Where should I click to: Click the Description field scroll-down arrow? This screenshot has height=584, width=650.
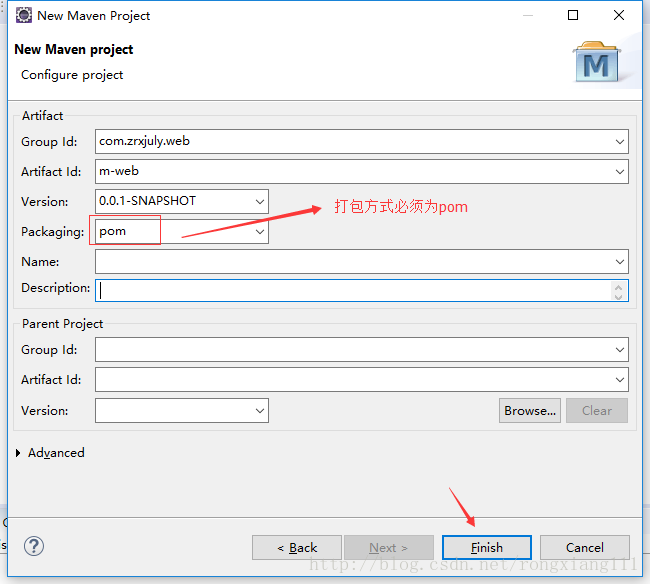pyautogui.click(x=618, y=296)
